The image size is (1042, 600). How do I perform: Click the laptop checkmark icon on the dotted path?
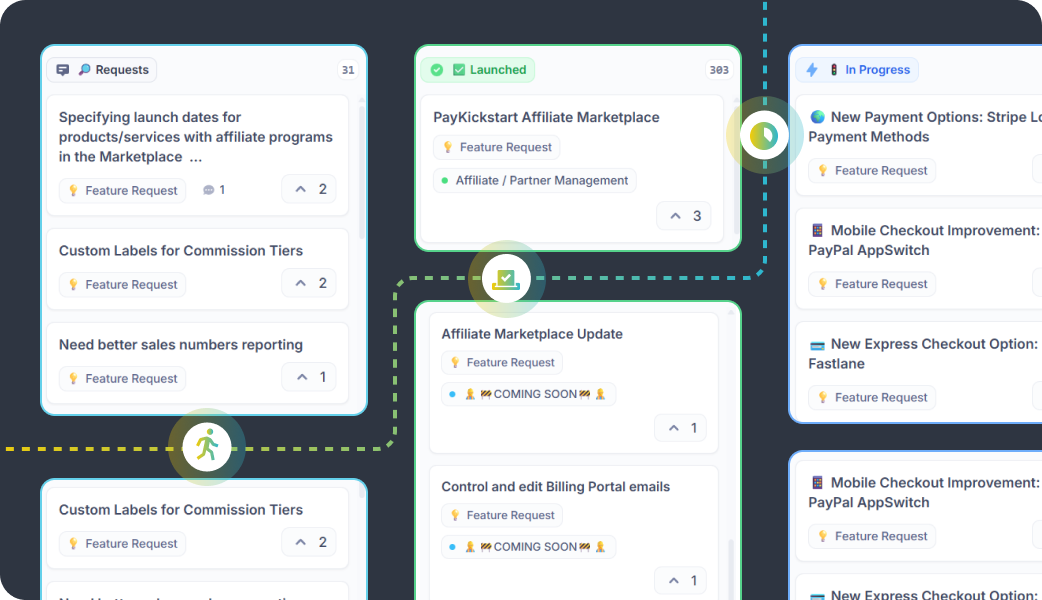click(506, 278)
